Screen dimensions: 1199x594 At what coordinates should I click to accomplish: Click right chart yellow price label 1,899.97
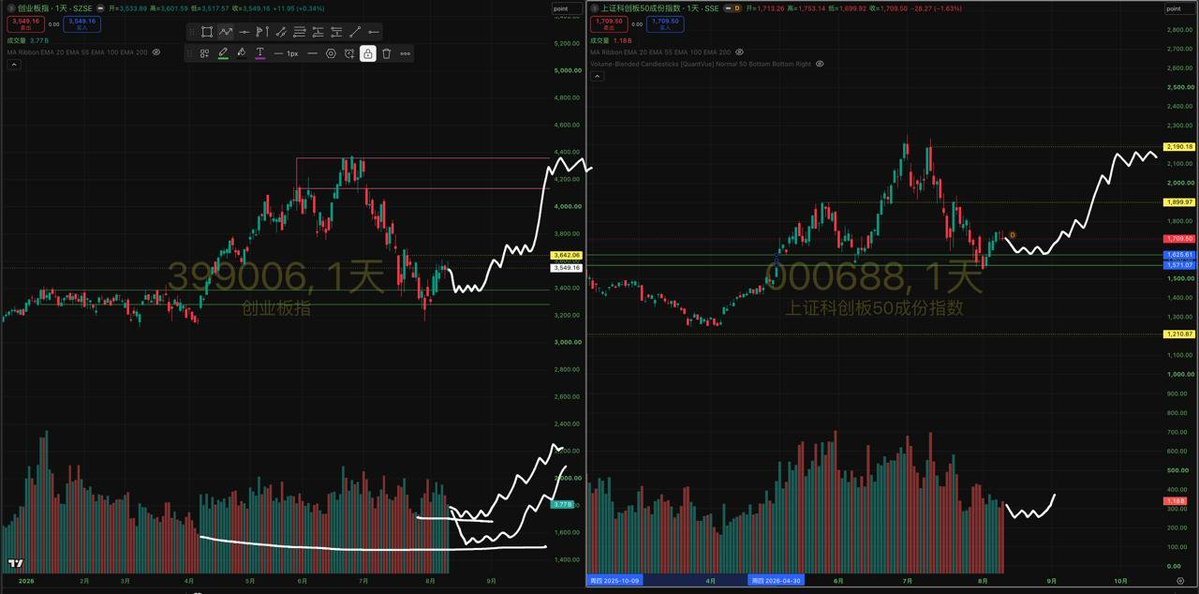click(1177, 202)
